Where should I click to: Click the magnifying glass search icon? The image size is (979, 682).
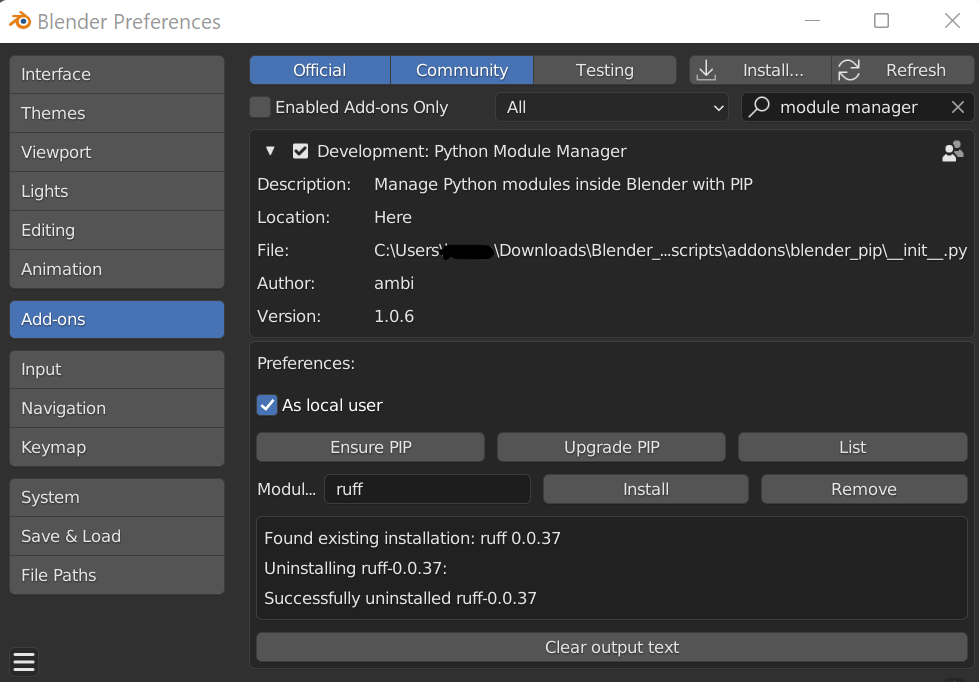pyautogui.click(x=760, y=107)
